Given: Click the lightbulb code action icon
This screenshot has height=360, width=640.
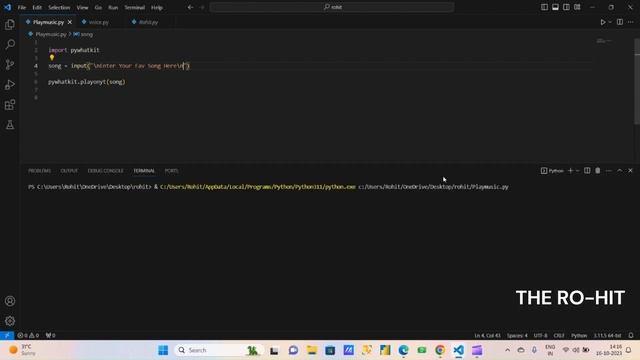Looking at the screenshot, I should pyautogui.click(x=52, y=58).
